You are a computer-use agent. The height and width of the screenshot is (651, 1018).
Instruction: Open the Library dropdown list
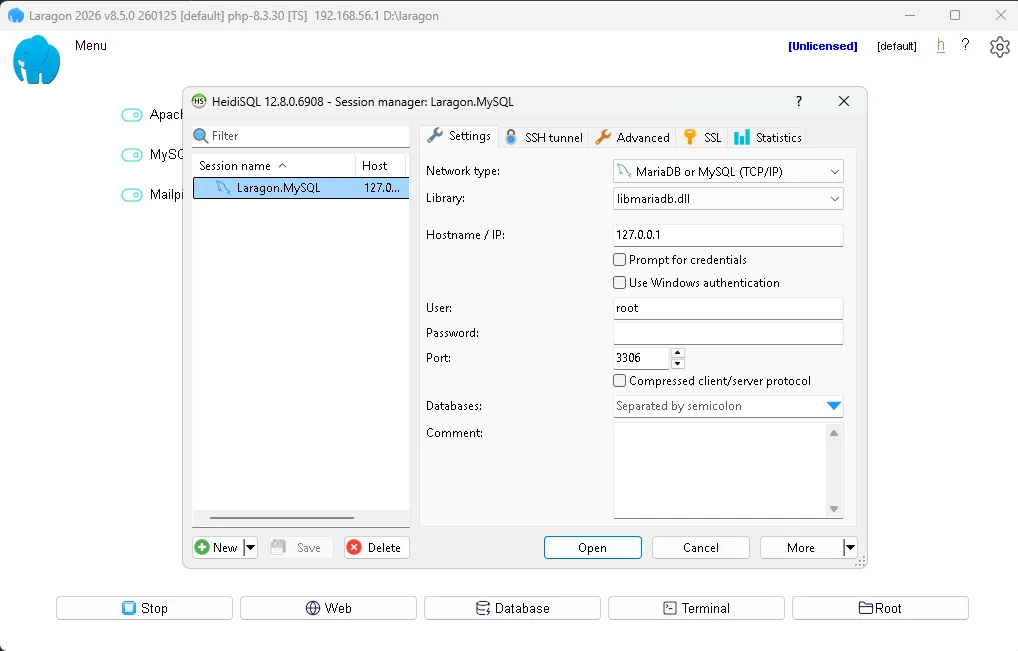coord(834,199)
